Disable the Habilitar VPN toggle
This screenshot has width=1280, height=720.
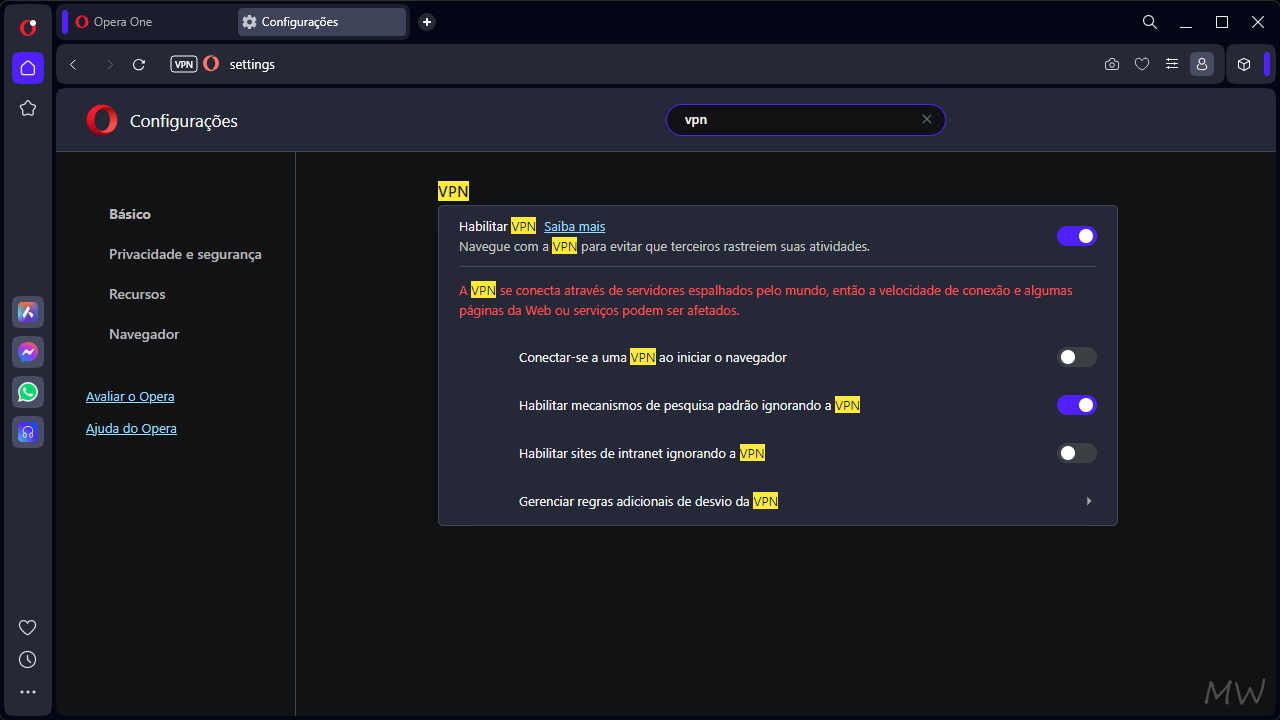pyautogui.click(x=1077, y=236)
